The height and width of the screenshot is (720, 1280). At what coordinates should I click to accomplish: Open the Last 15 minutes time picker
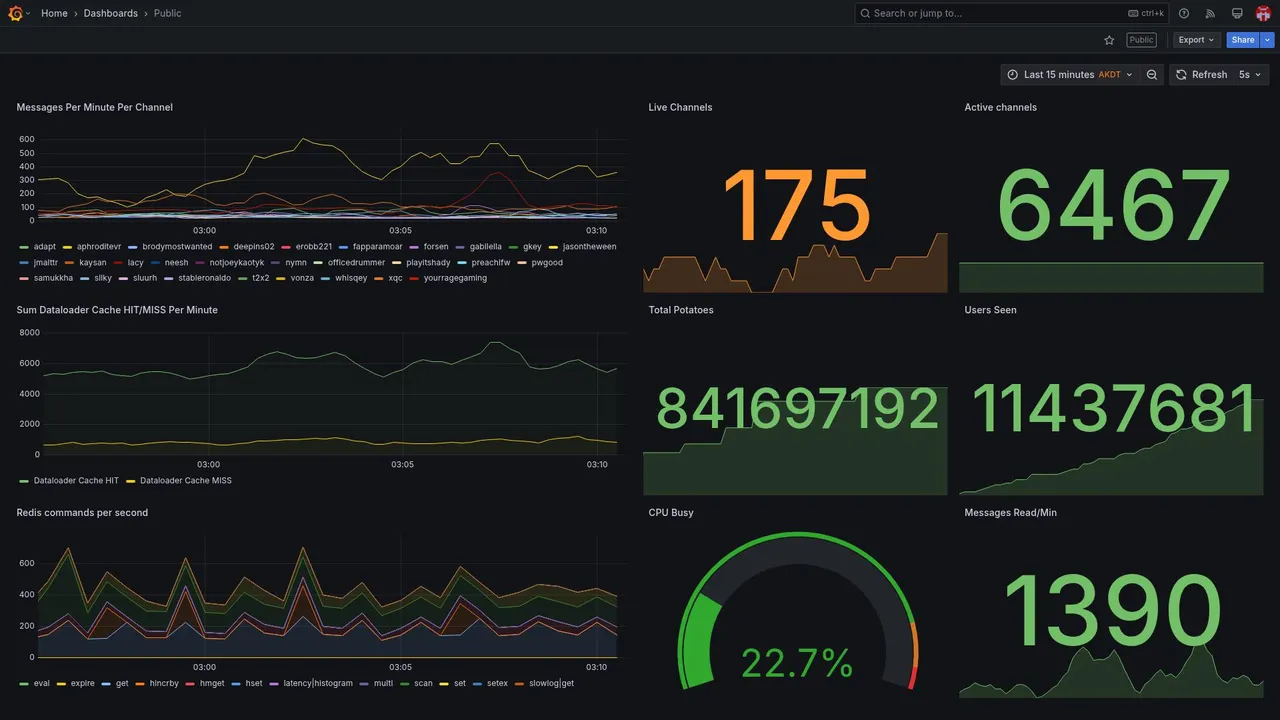coord(1070,75)
